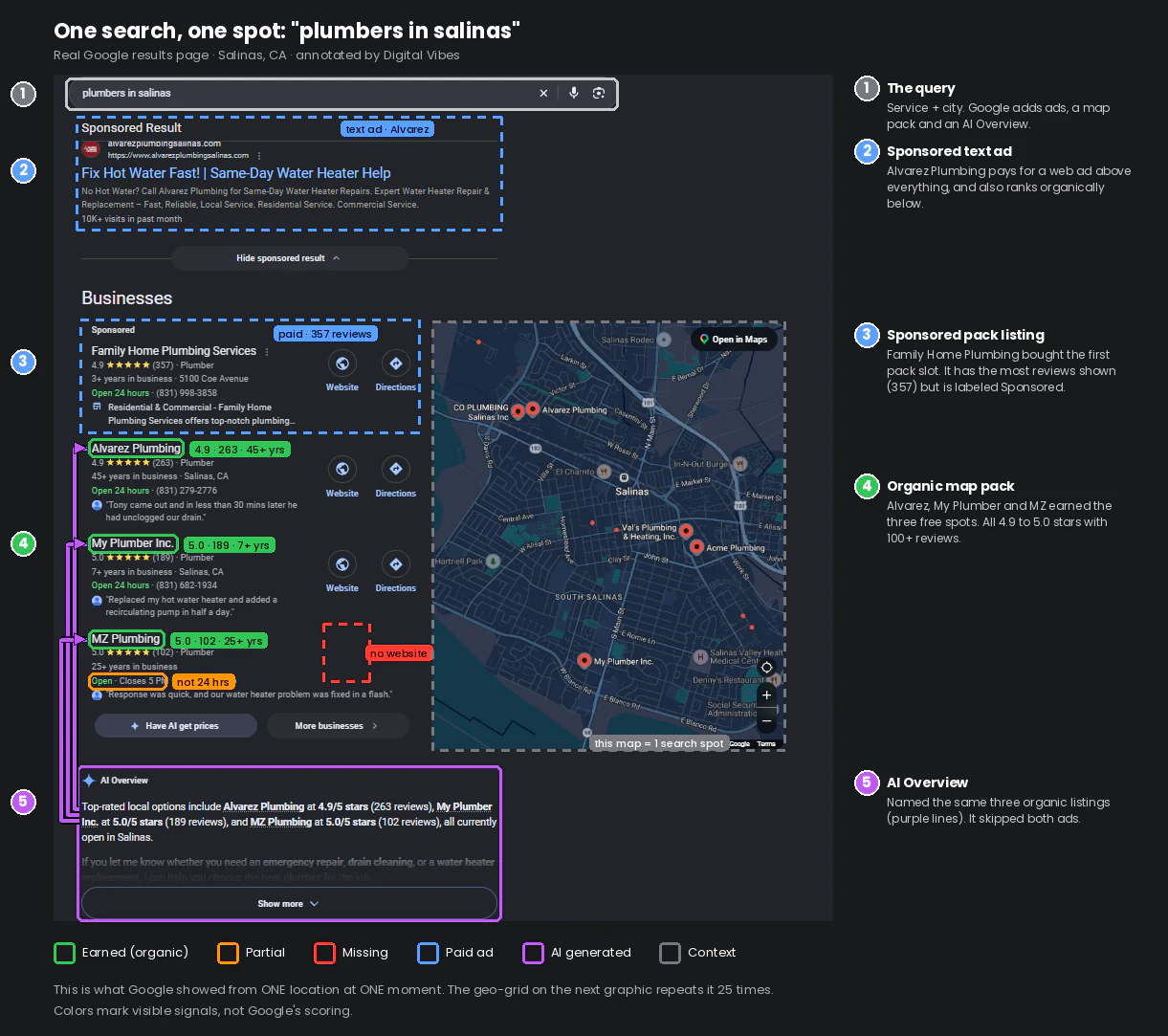This screenshot has width=1168, height=1036.
Task: Open the map Terms link
Action: [x=766, y=744]
